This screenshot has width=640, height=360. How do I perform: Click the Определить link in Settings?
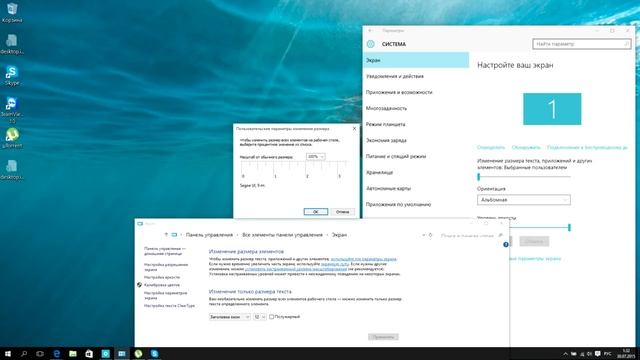(491, 147)
